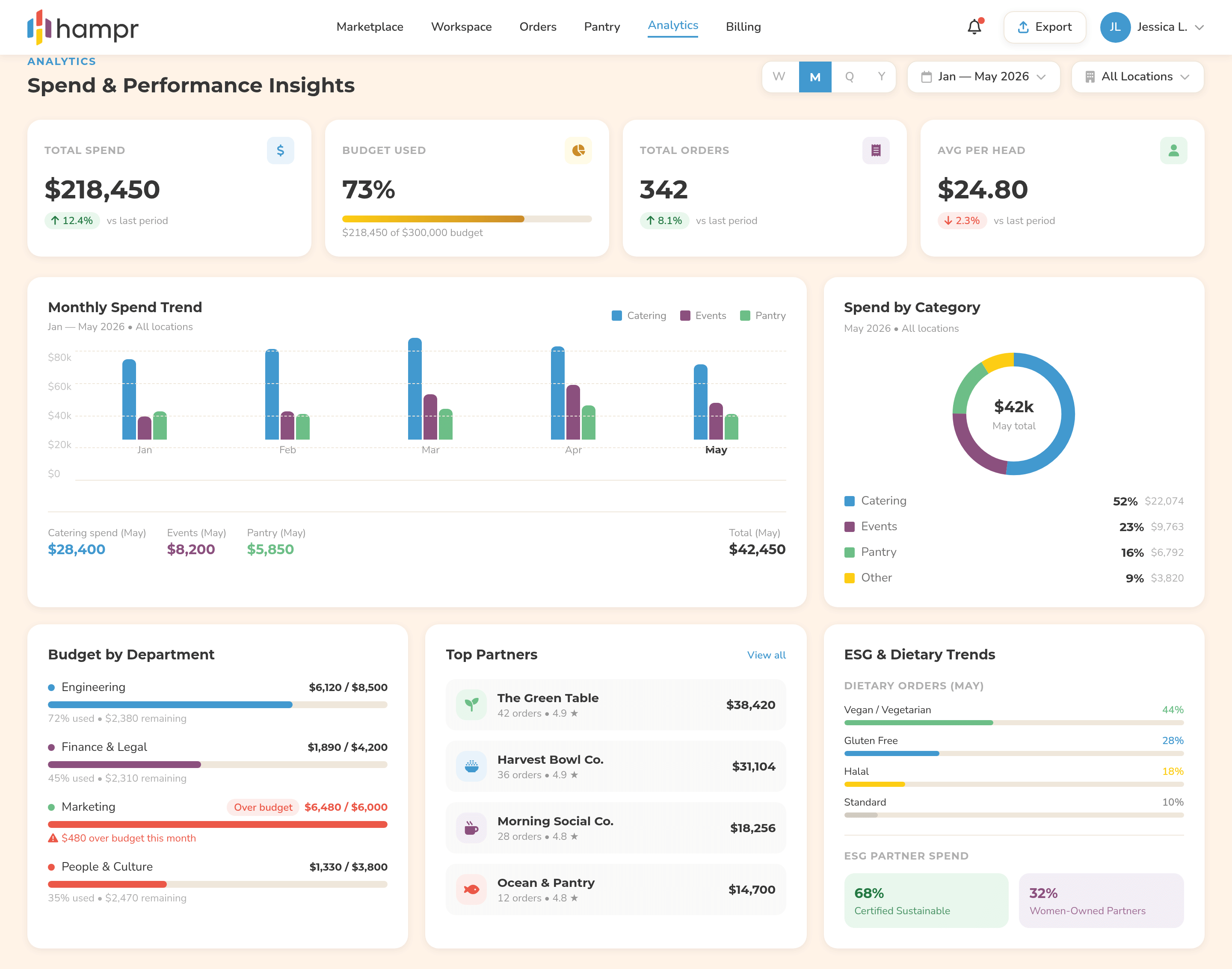
Task: Open Harvest Bowl Co. partner row
Action: click(x=616, y=766)
